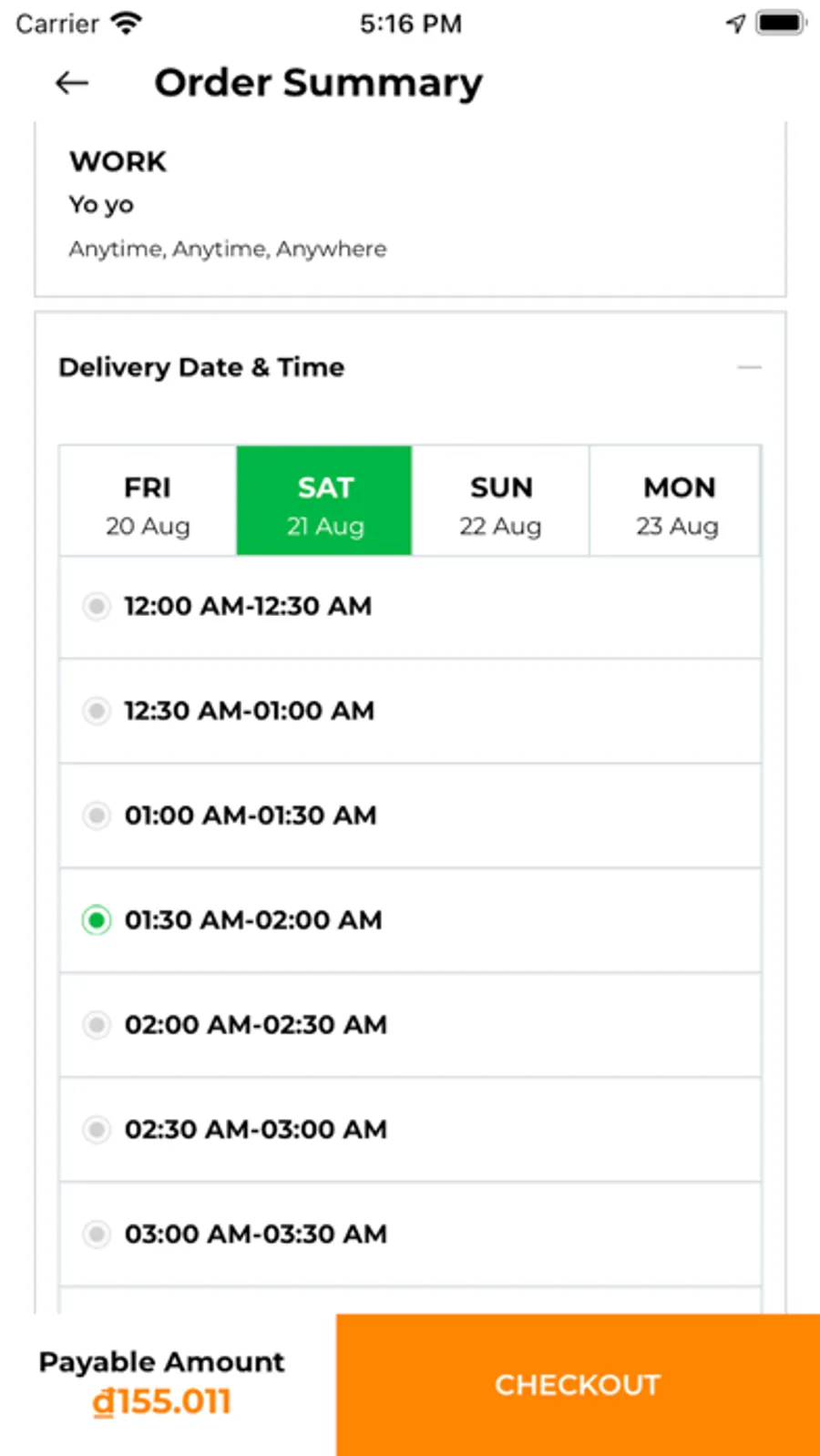Click the Wi-Fi status bar icon
Screen dimensions: 820x1456
(x=126, y=24)
